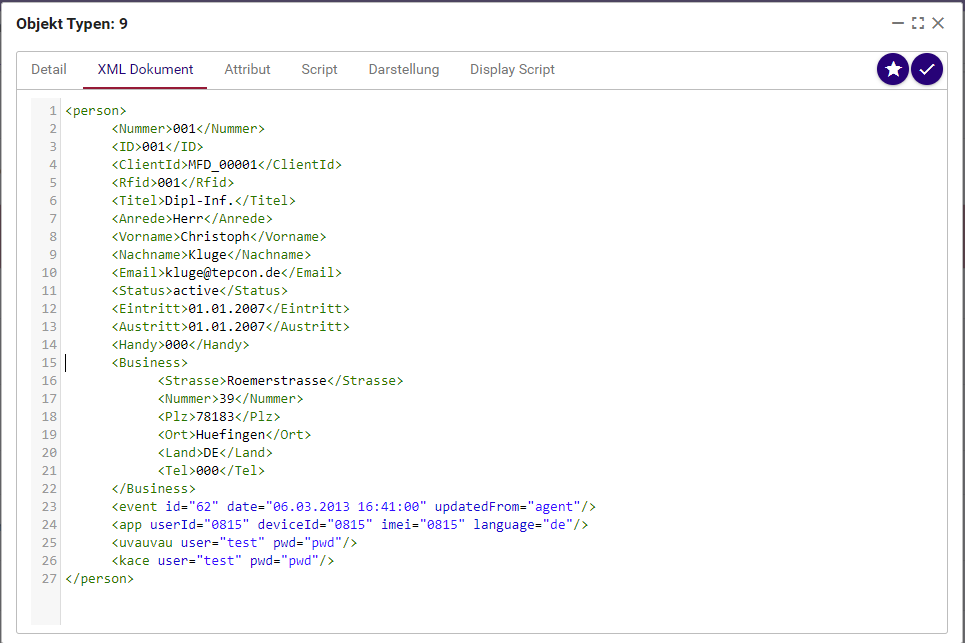Click the Austritt date 01.01.2007
Viewport: 965px width, 643px height.
pos(226,327)
